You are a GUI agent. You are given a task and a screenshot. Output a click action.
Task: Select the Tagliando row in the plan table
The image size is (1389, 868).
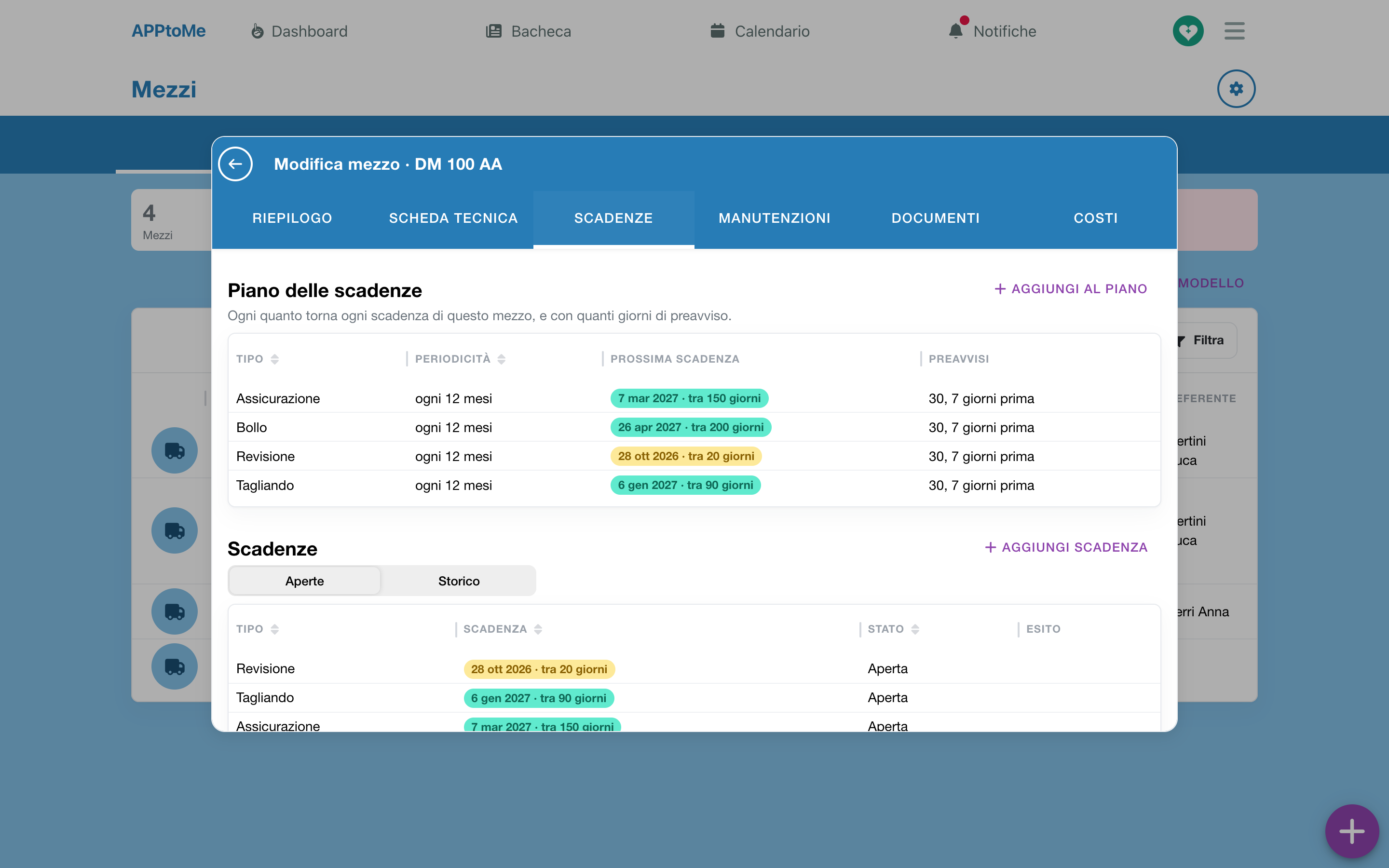point(694,485)
